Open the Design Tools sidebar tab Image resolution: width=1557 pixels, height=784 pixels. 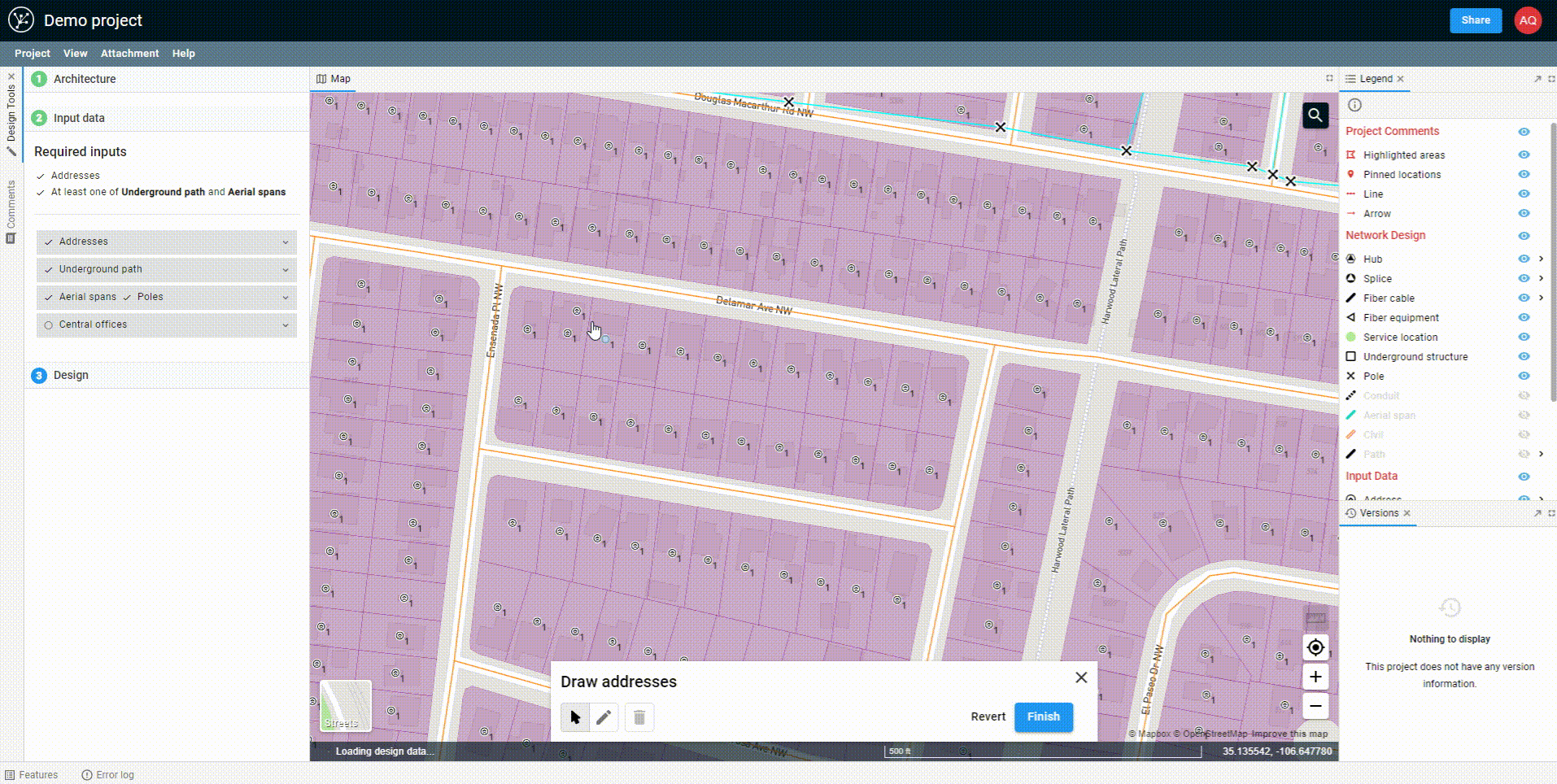tap(11, 119)
